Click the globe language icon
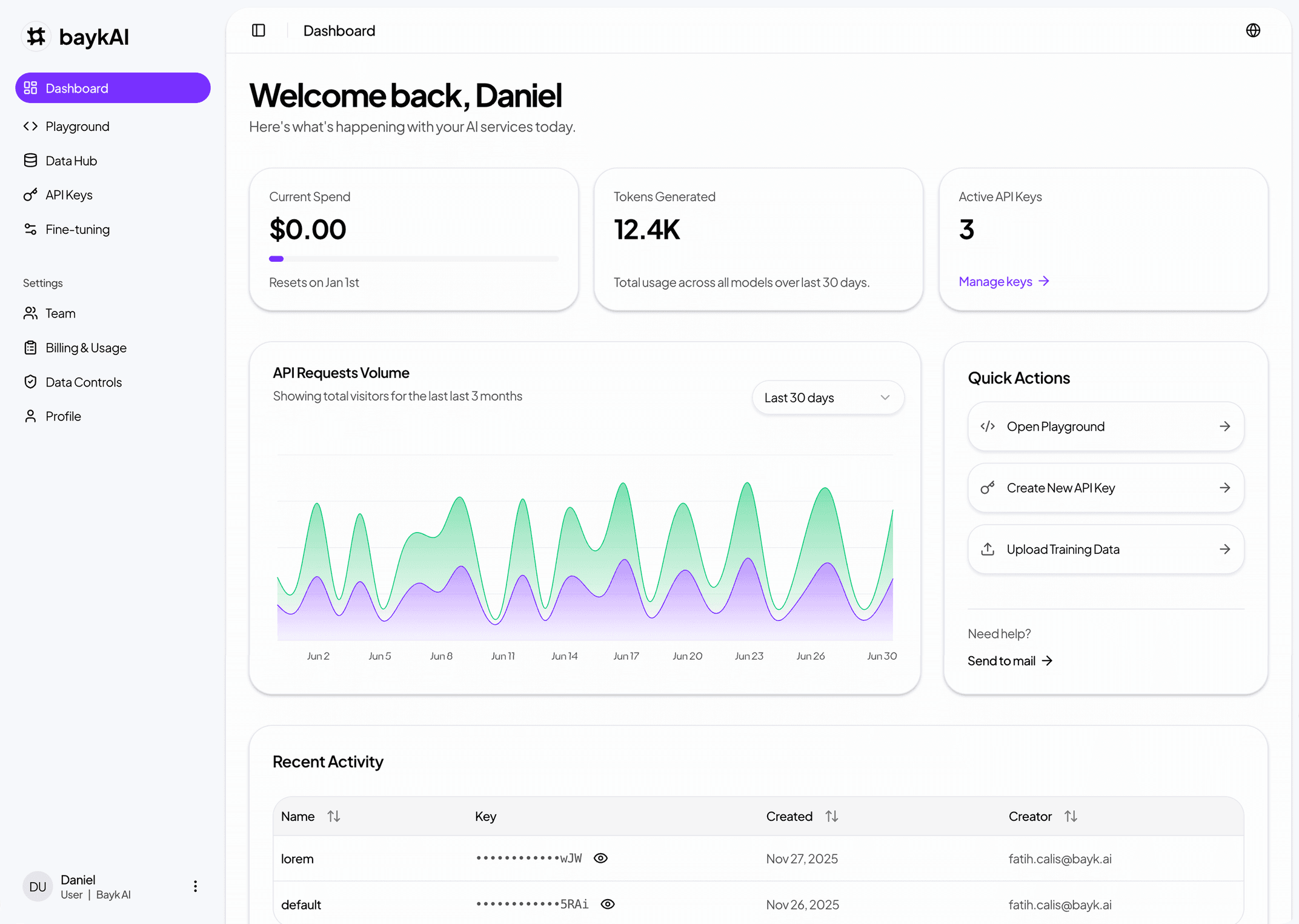Image resolution: width=1299 pixels, height=924 pixels. (x=1253, y=30)
